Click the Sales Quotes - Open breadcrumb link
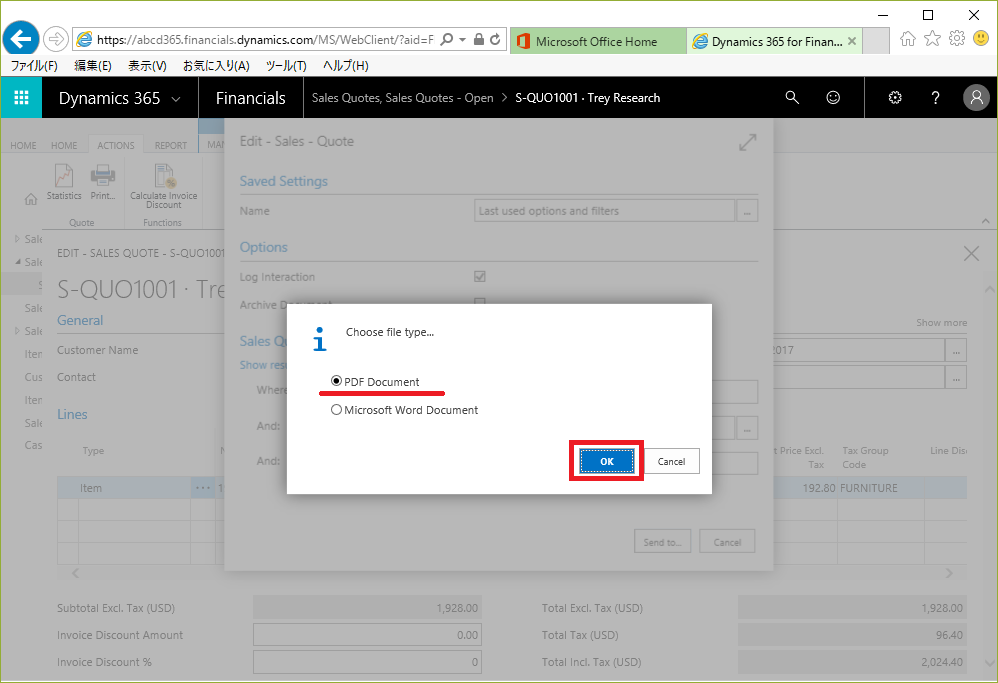The height and width of the screenshot is (683, 998). (x=439, y=98)
